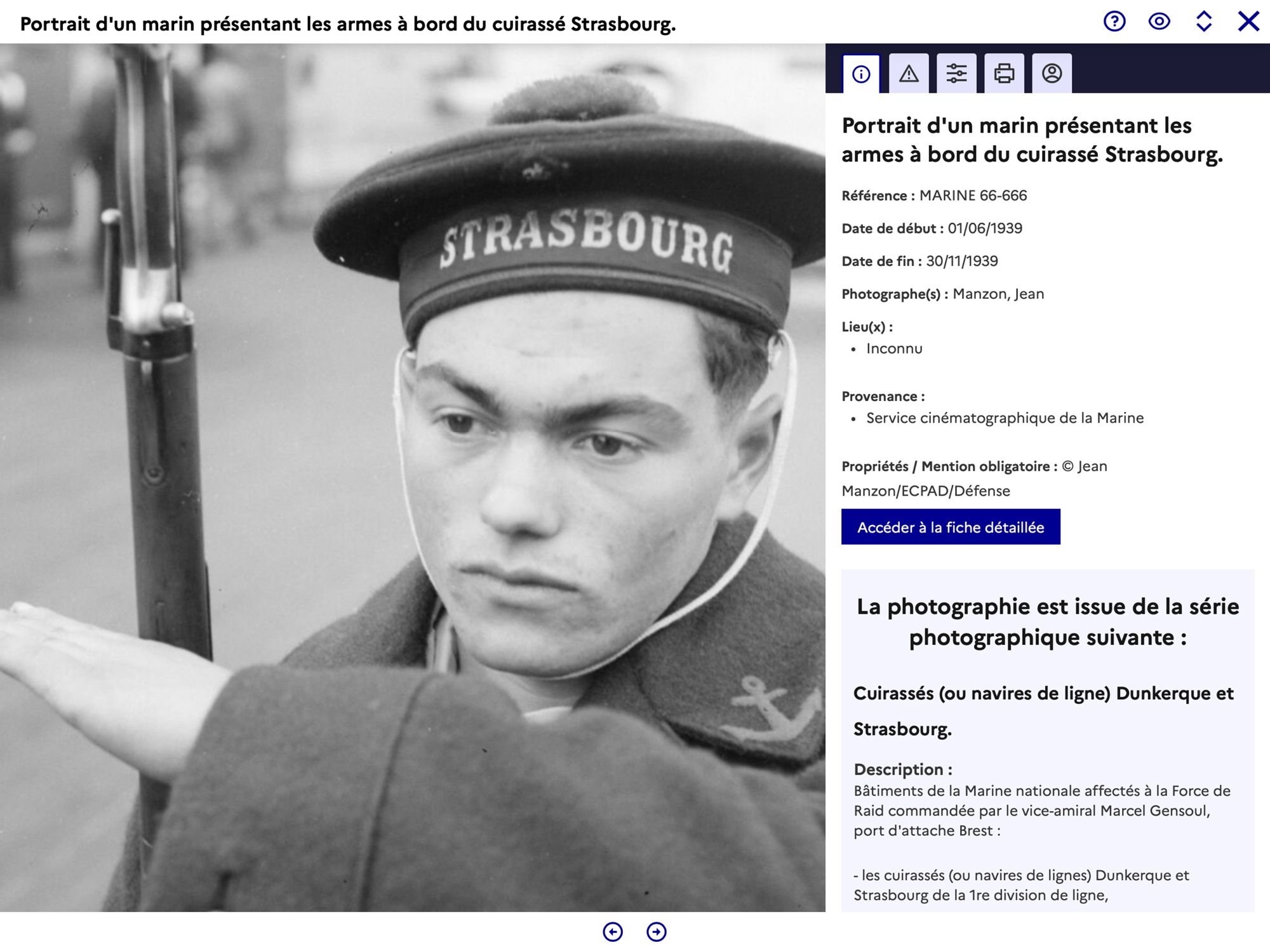Open the warning triangle tab

(x=909, y=74)
